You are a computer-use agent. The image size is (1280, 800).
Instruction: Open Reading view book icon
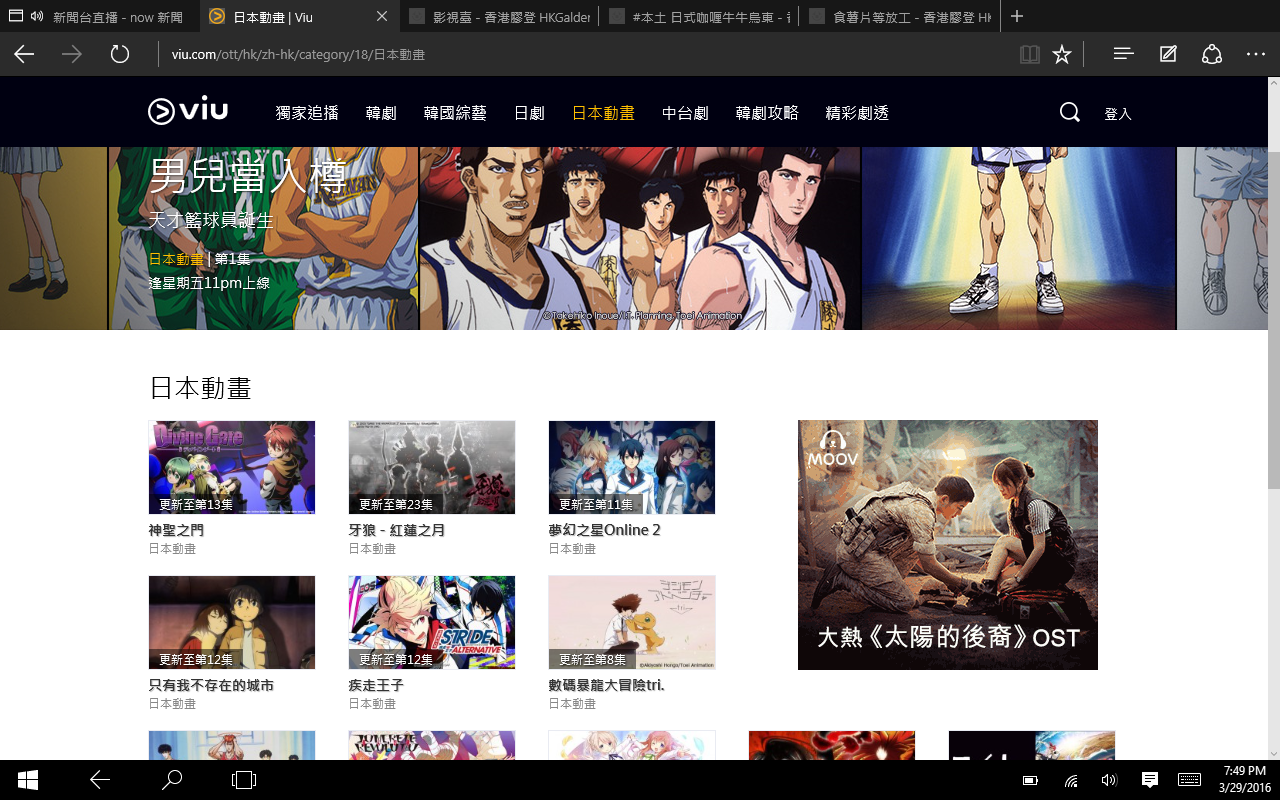[x=1029, y=54]
